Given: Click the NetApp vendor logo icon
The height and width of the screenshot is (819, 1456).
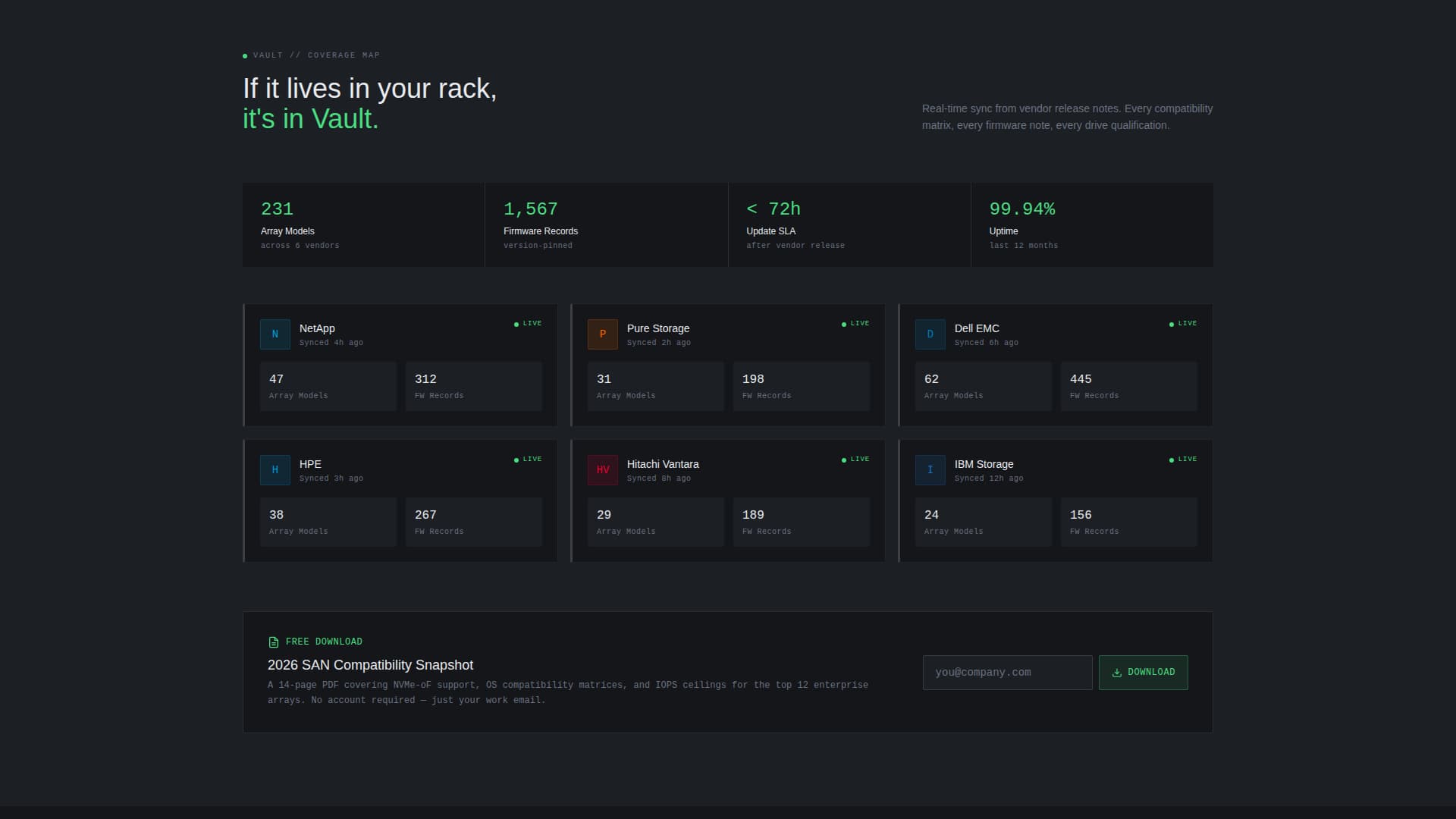Looking at the screenshot, I should (x=275, y=334).
